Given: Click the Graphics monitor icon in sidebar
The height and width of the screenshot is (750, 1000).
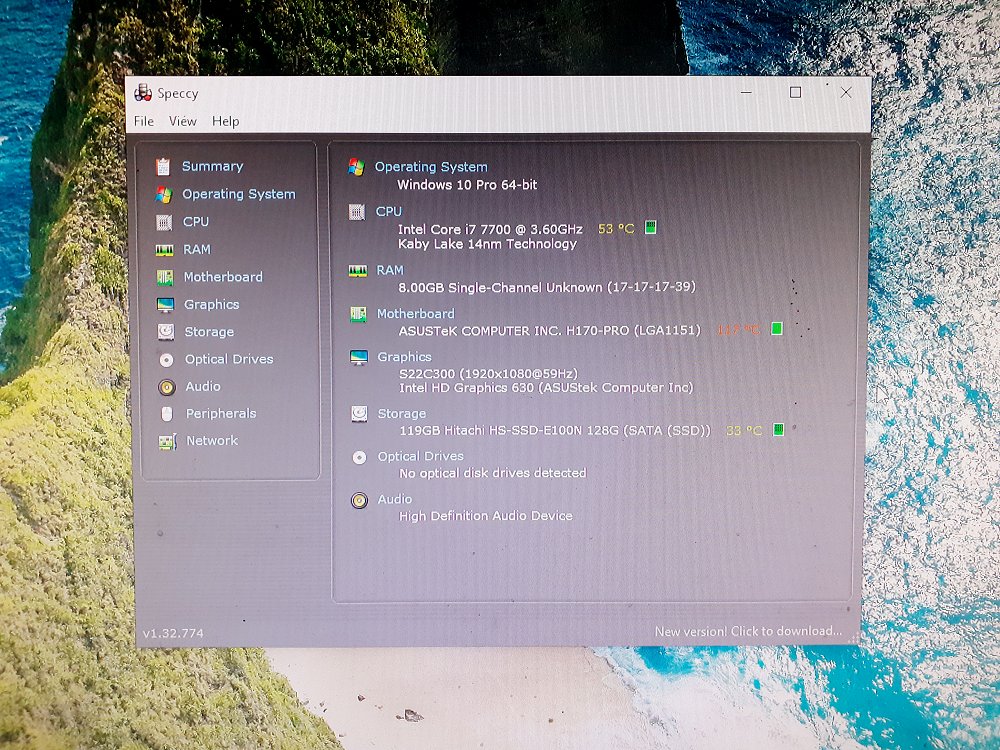Looking at the screenshot, I should tap(165, 305).
